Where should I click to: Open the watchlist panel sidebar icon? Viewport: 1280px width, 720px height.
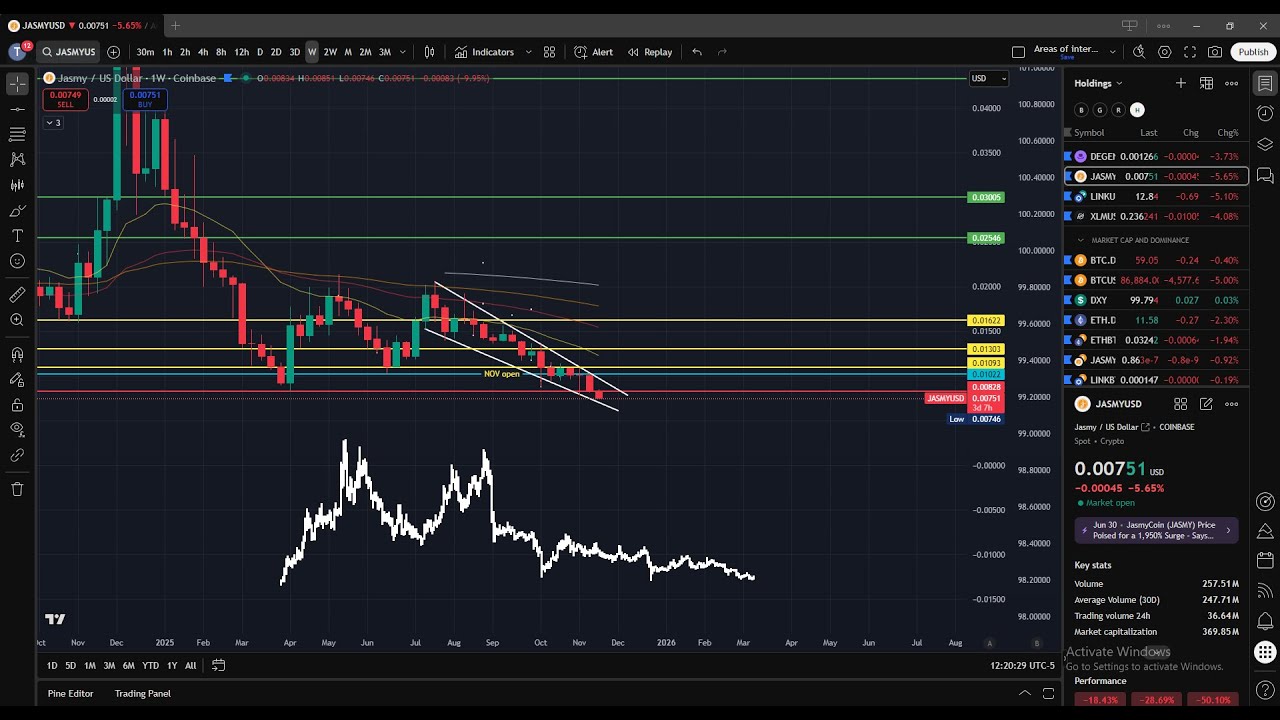pos(1265,83)
